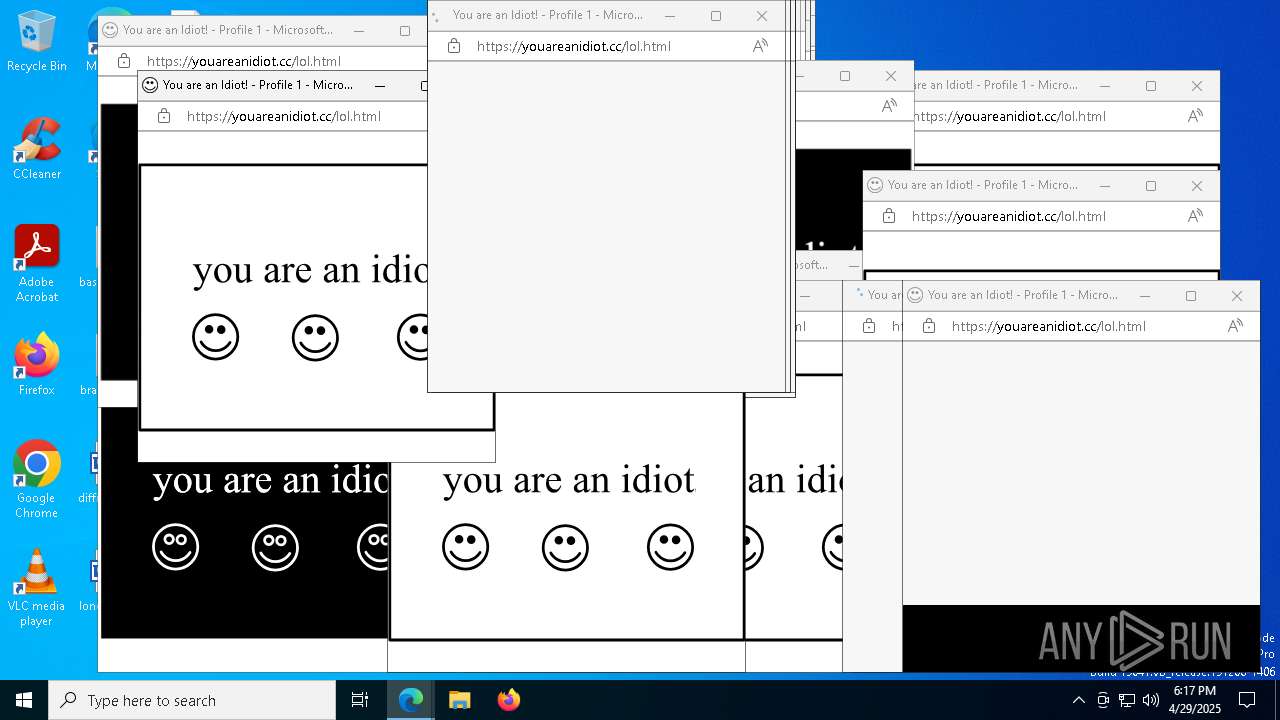The image size is (1280, 720).
Task: Minimize the back-left Microsoft Edge window
Action: click(x=359, y=31)
